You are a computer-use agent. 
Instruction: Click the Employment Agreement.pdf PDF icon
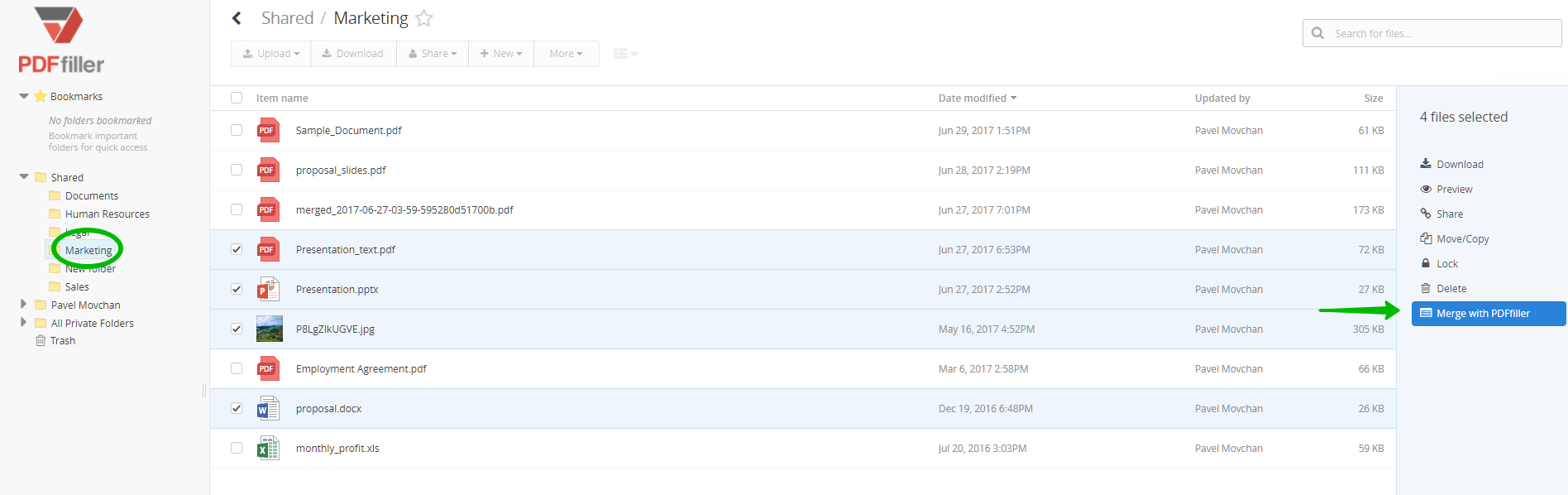[x=268, y=368]
